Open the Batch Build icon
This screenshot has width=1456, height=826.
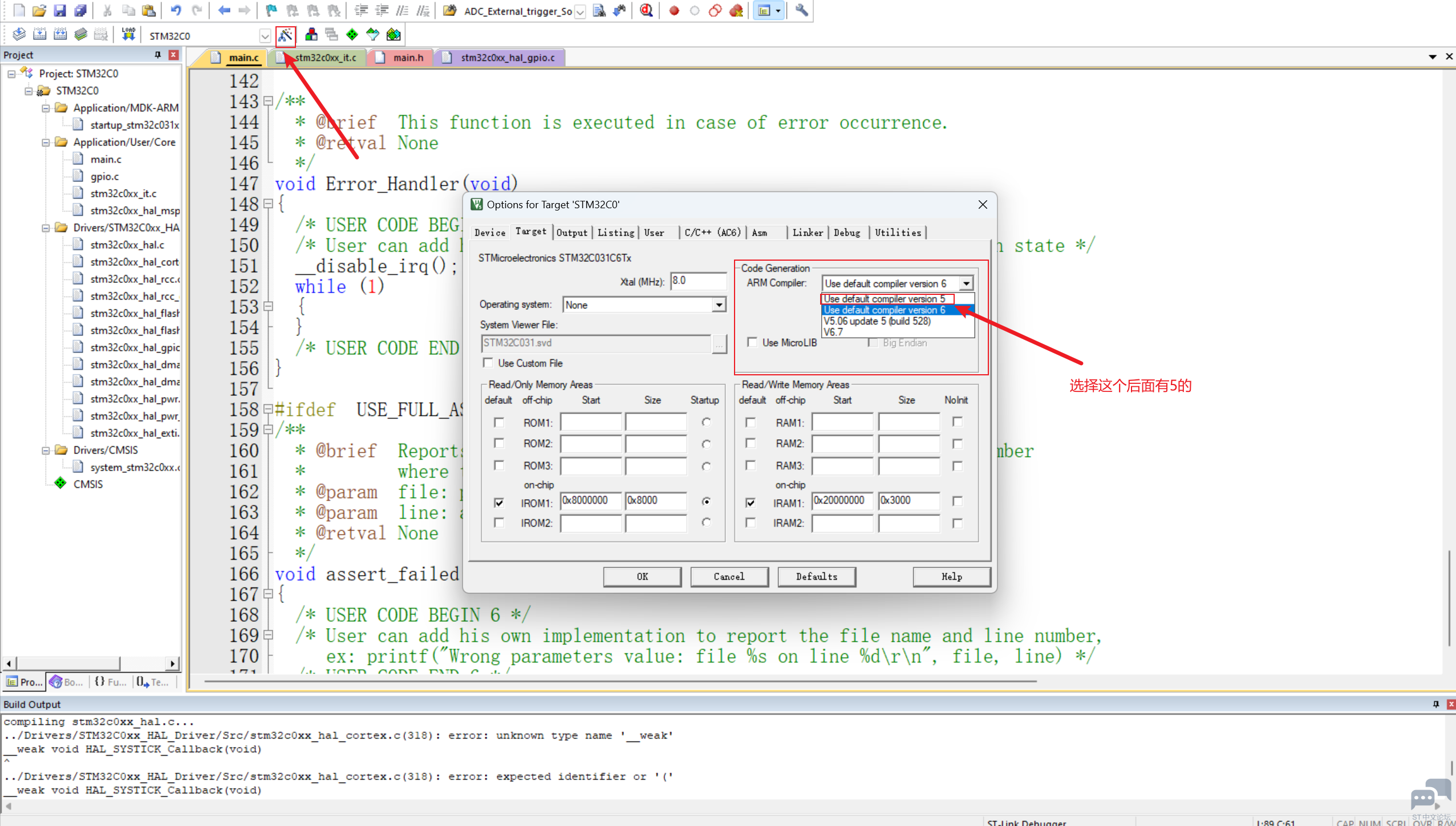80,35
